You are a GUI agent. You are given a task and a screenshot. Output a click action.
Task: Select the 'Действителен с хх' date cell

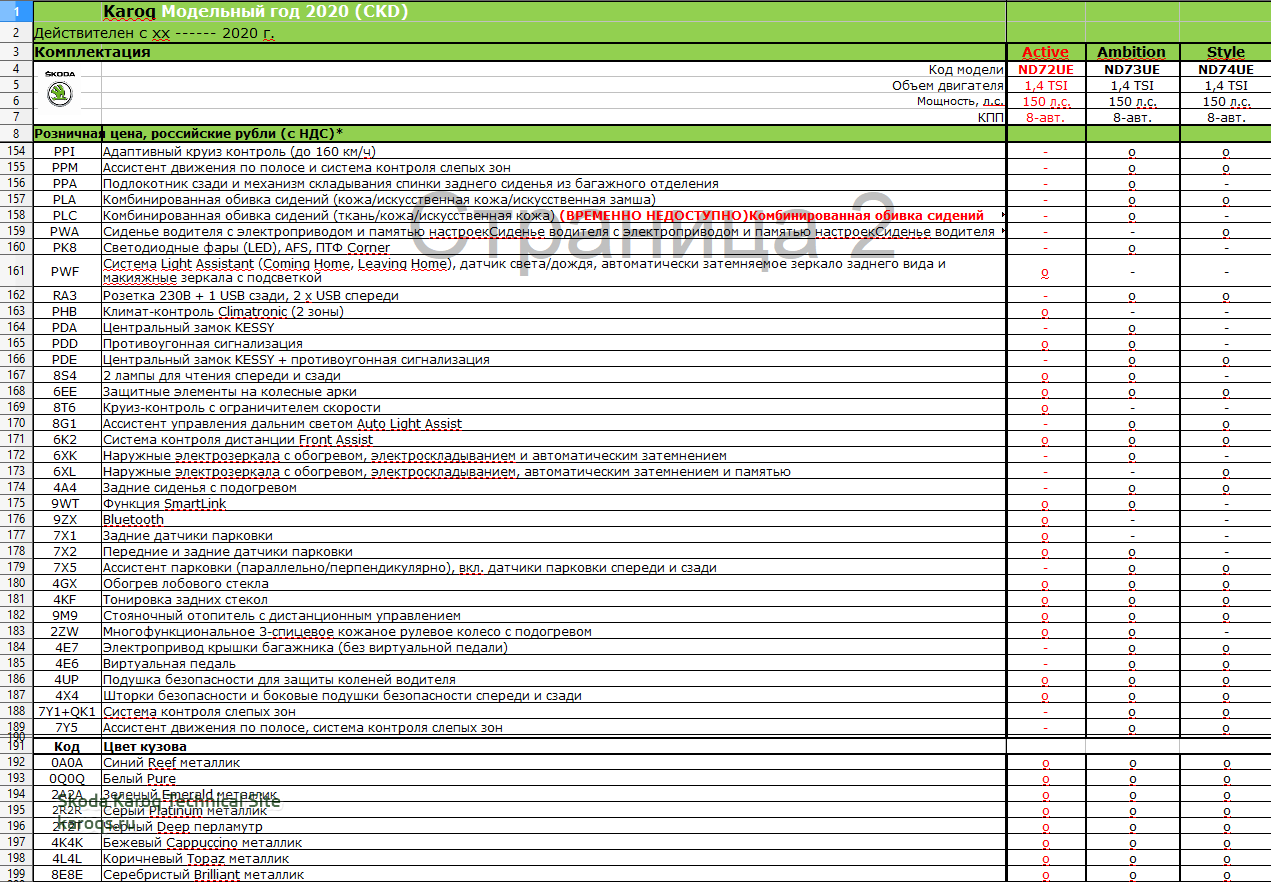(519, 33)
